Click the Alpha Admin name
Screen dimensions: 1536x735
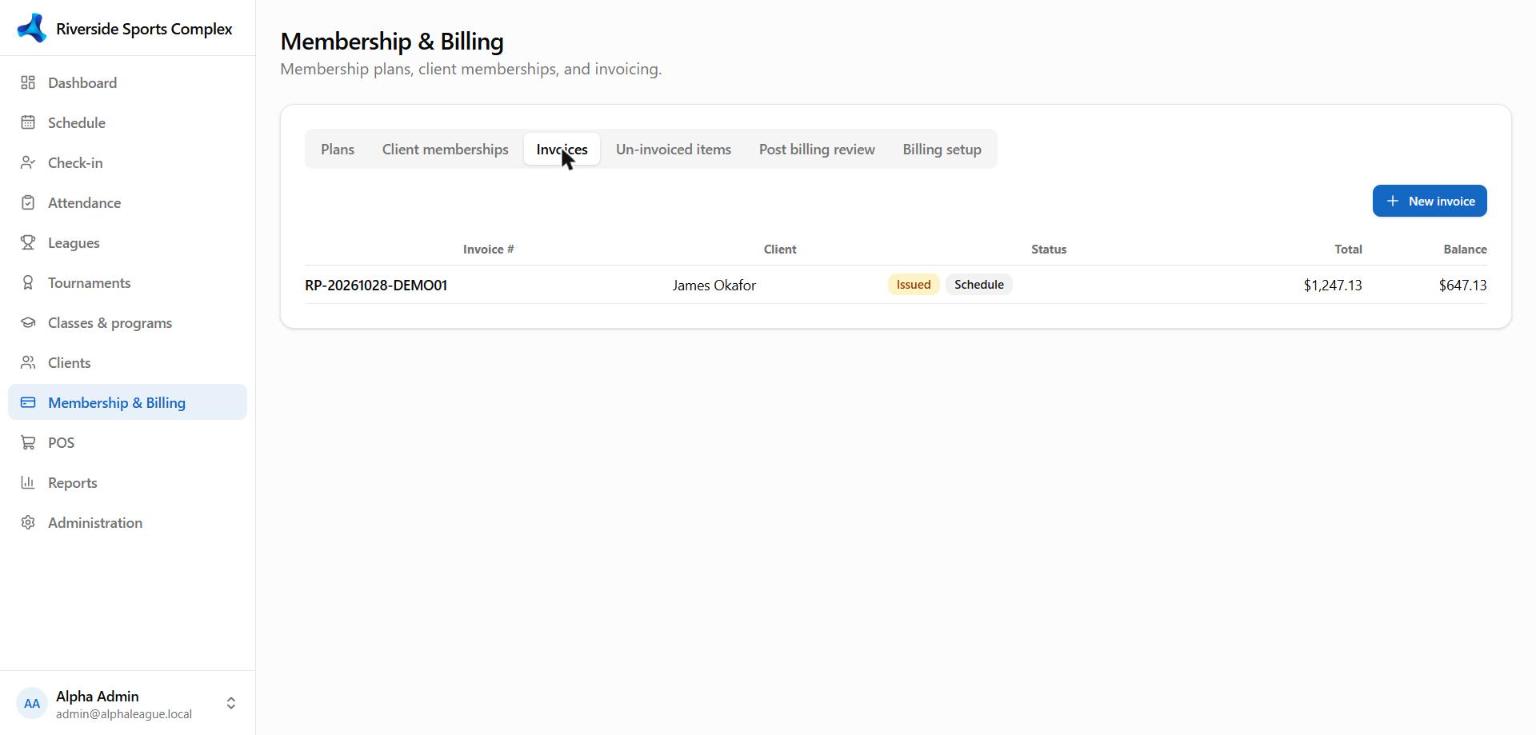pyautogui.click(x=97, y=696)
